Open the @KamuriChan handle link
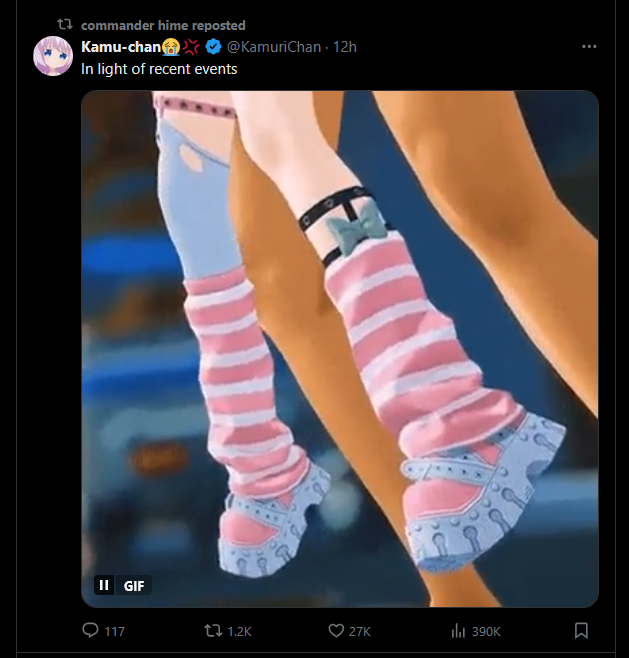This screenshot has width=629, height=658. tap(274, 47)
